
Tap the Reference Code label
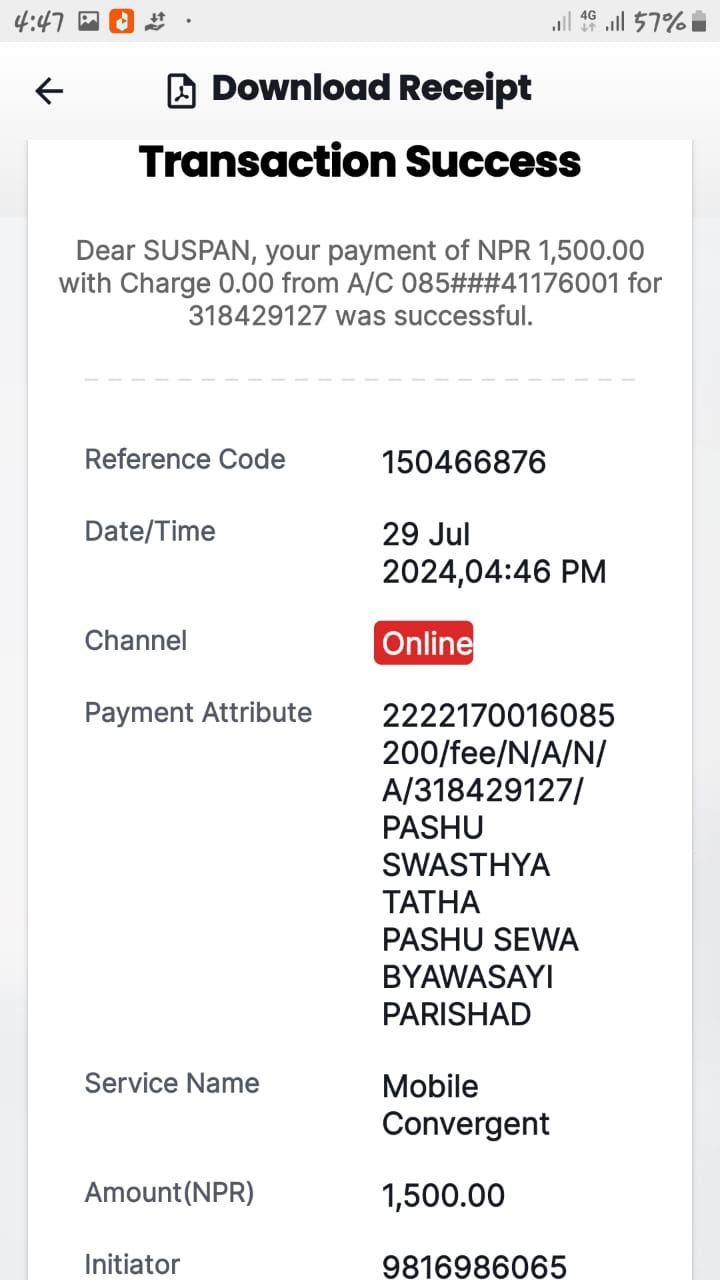pyautogui.click(x=185, y=459)
